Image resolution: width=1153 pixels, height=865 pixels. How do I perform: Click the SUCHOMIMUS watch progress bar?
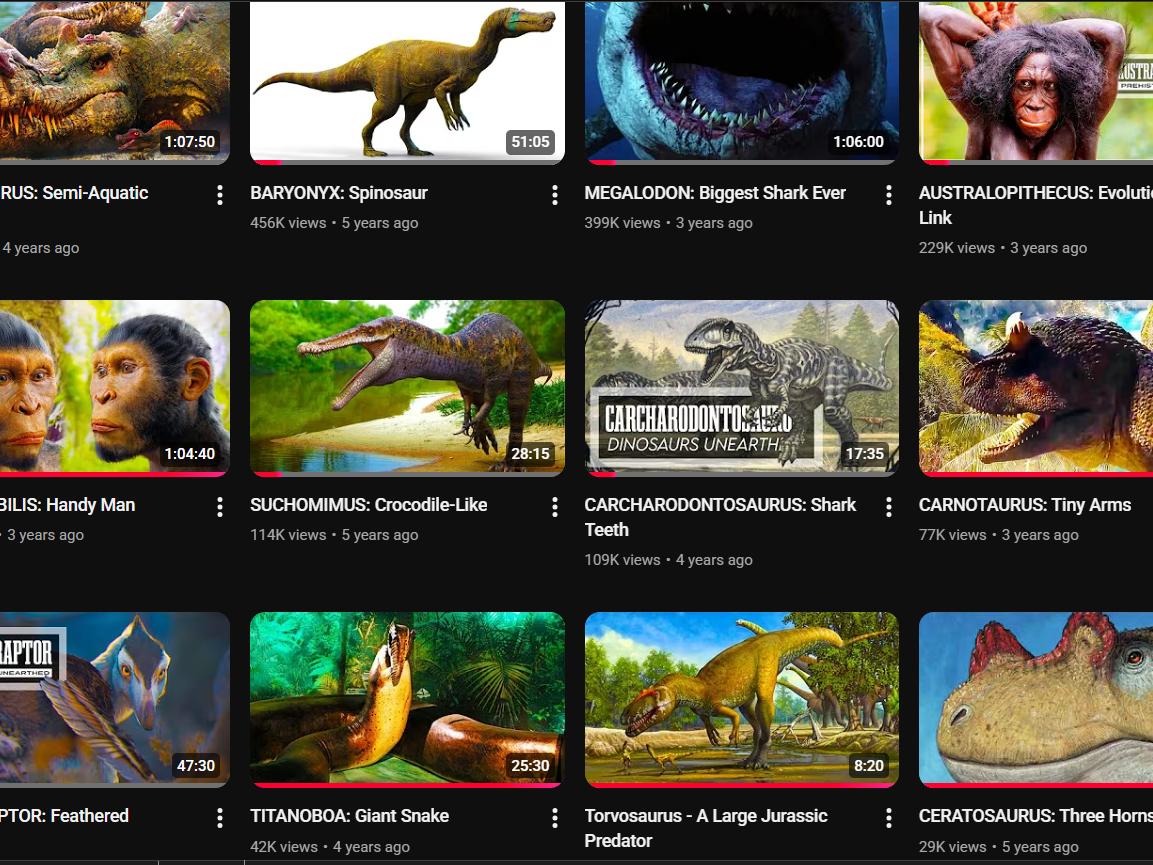tap(407, 474)
